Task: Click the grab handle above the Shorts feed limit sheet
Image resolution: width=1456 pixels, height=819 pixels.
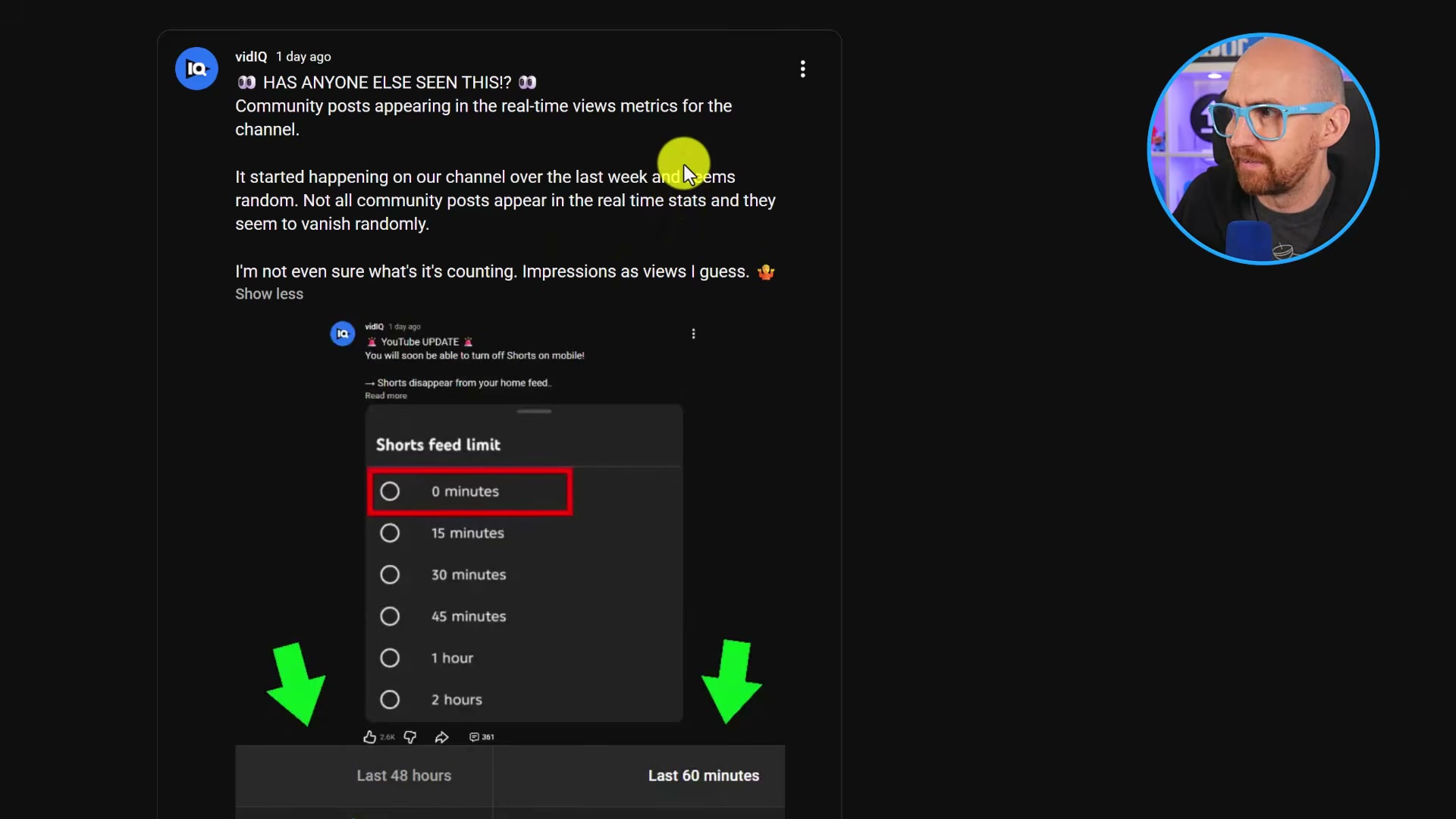Action: point(534,412)
